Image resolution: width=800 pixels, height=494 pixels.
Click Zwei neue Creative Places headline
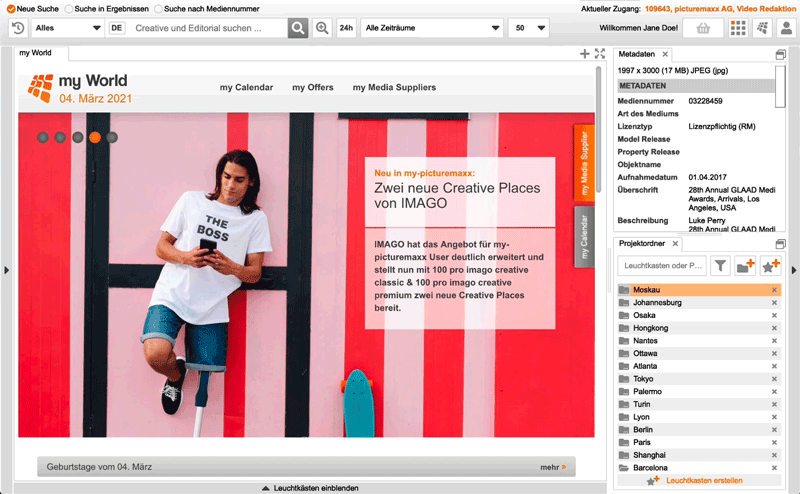point(457,195)
